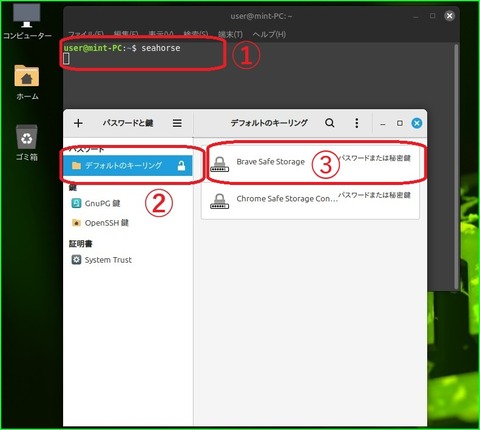Select the Chrome Safe Storage Con… entry

click(310, 200)
